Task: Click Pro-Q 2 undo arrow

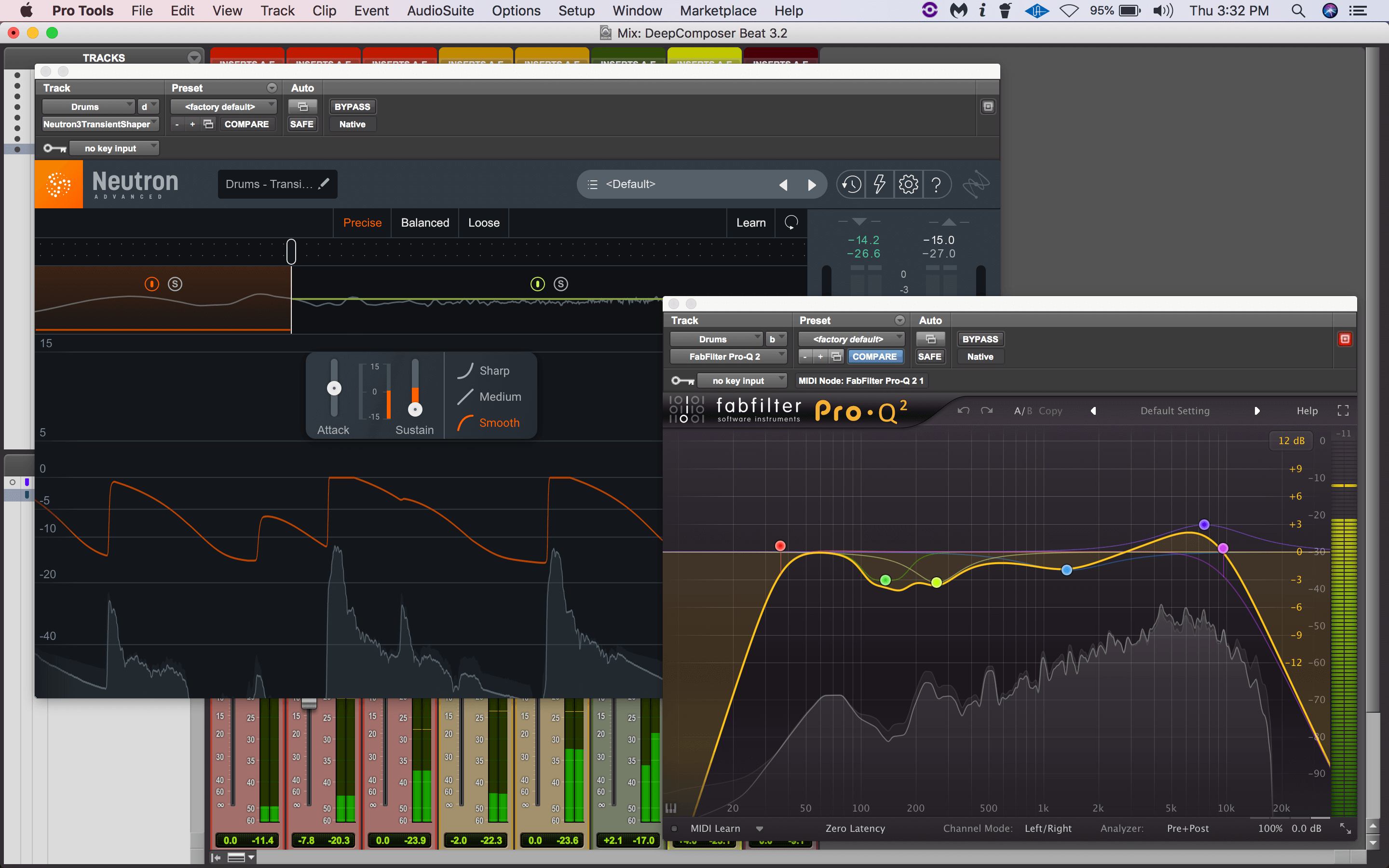Action: click(x=964, y=410)
